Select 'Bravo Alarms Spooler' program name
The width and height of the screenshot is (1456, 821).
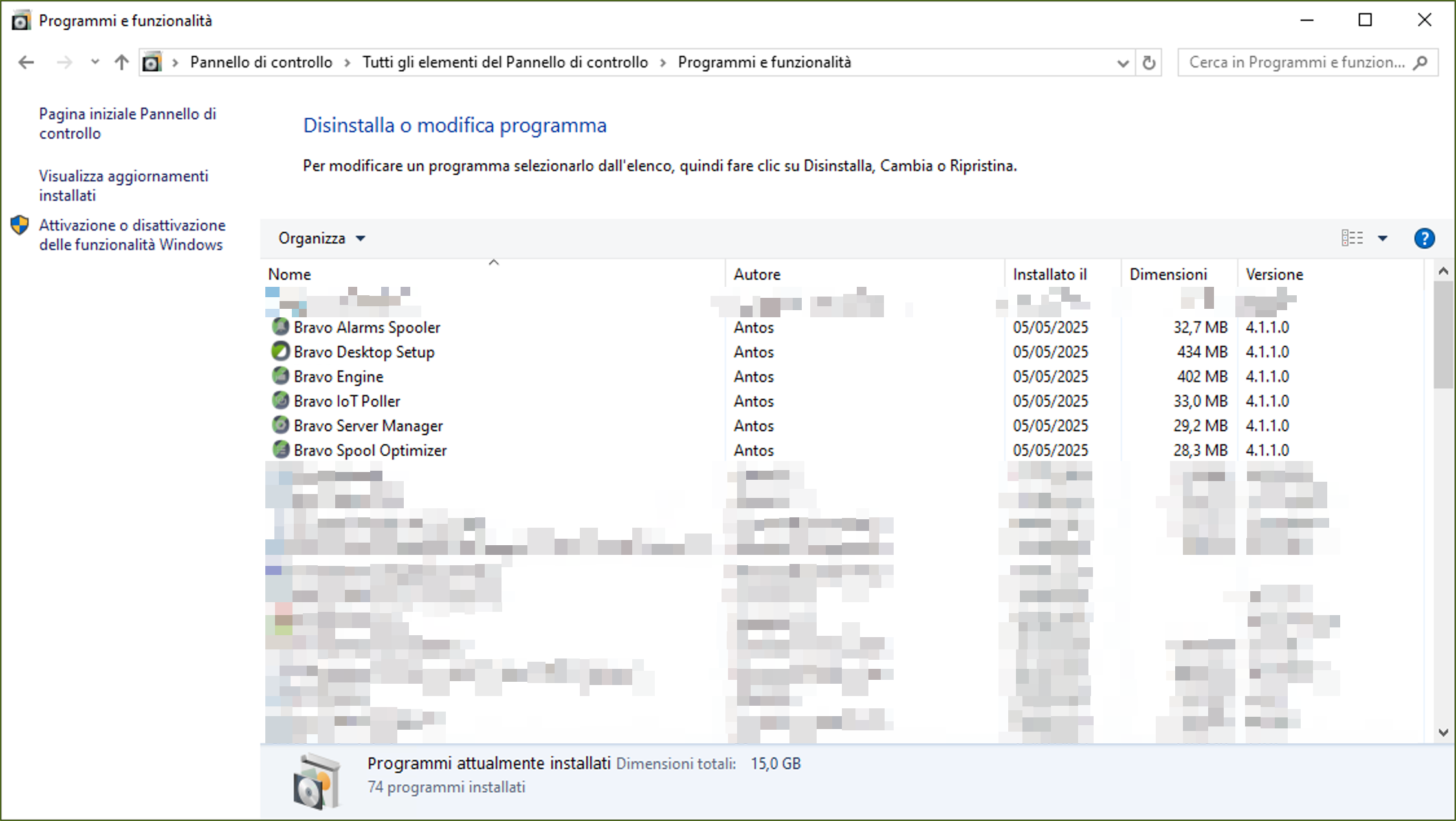pyautogui.click(x=367, y=328)
